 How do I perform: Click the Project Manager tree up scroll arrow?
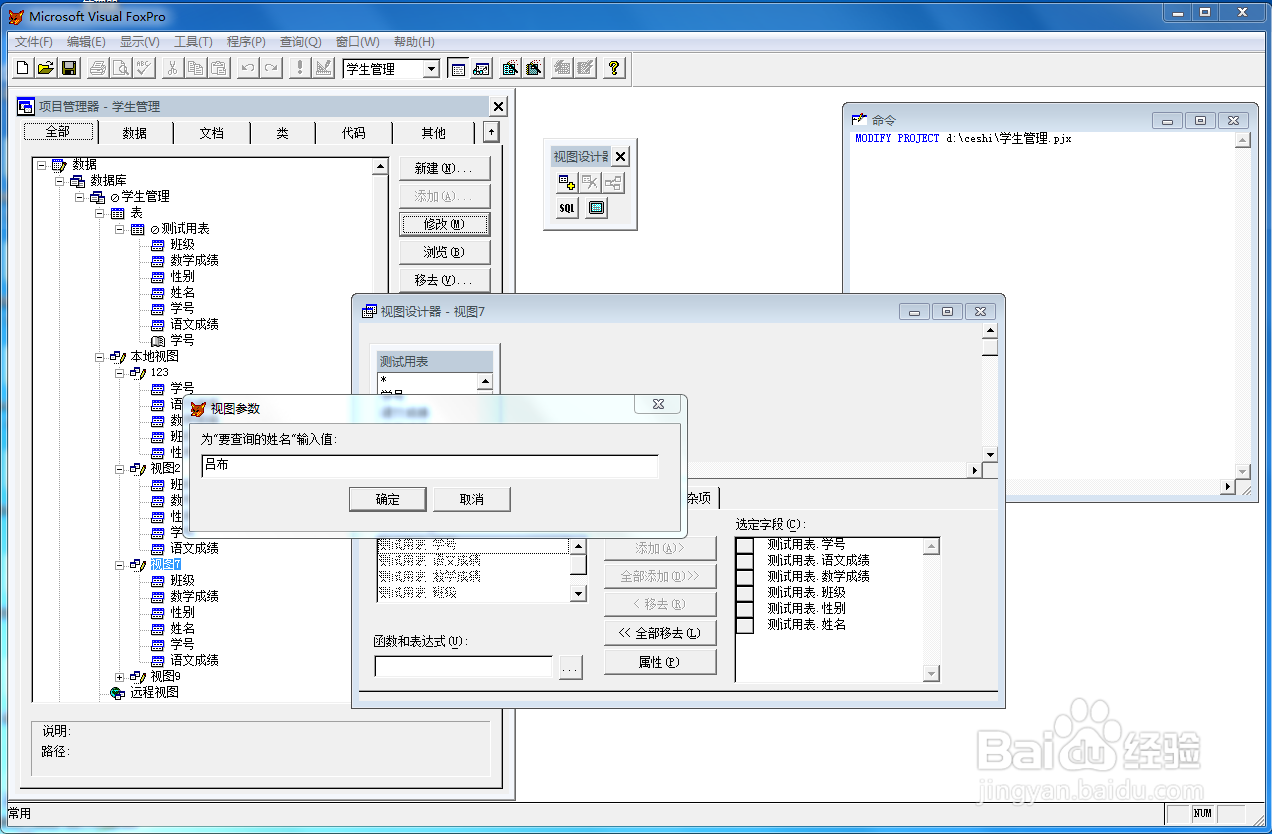(x=380, y=167)
